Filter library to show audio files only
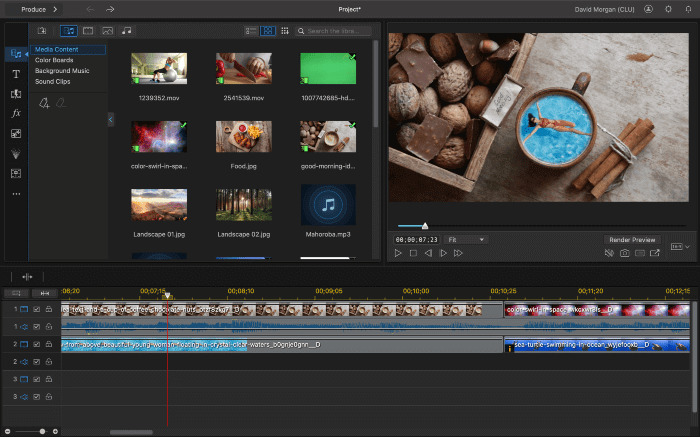700x438 pixels. pyautogui.click(x=126, y=31)
